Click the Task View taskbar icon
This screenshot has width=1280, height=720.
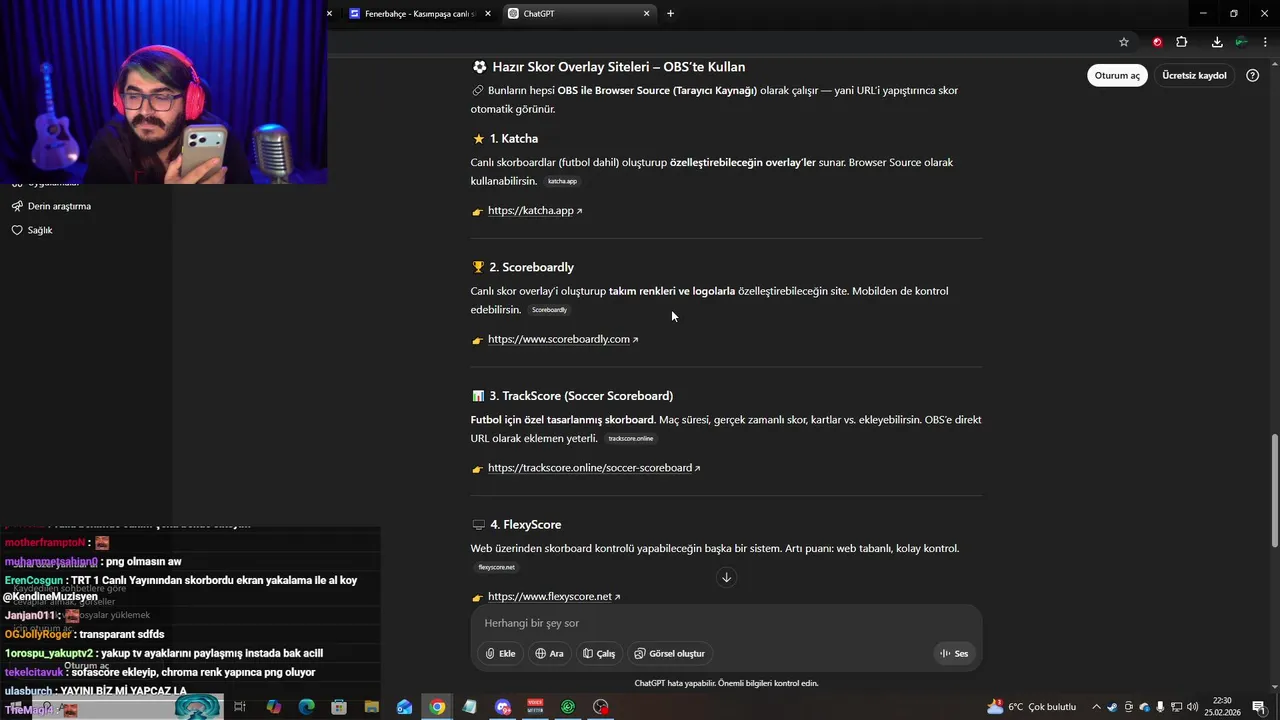(240, 707)
